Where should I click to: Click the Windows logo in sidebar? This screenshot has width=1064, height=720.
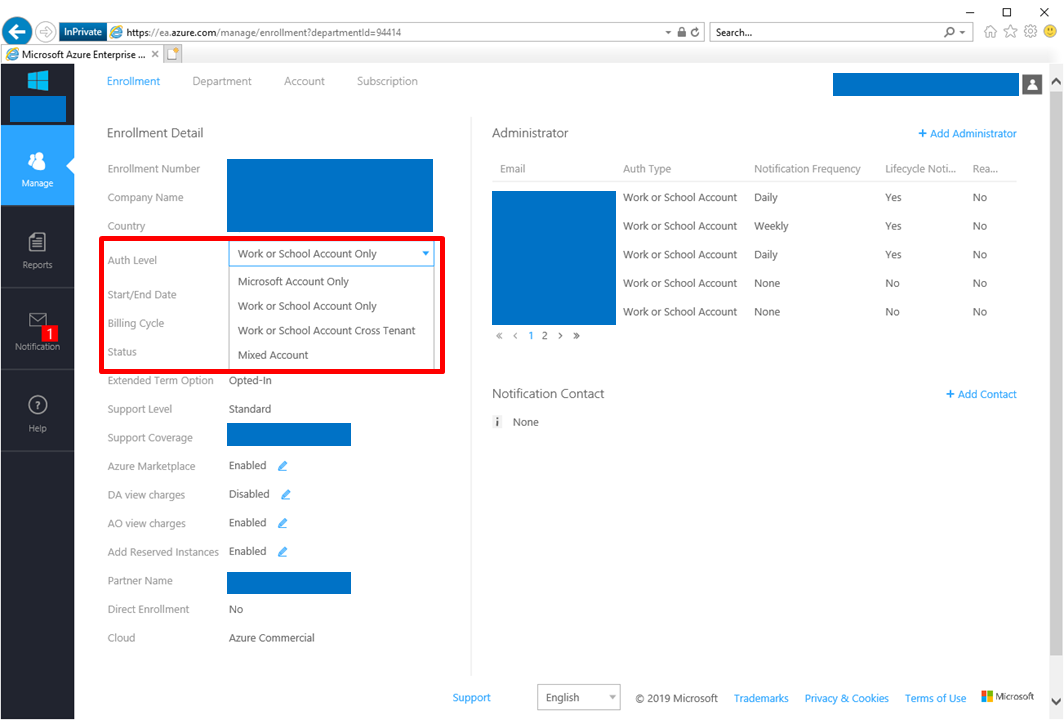click(x=38, y=81)
